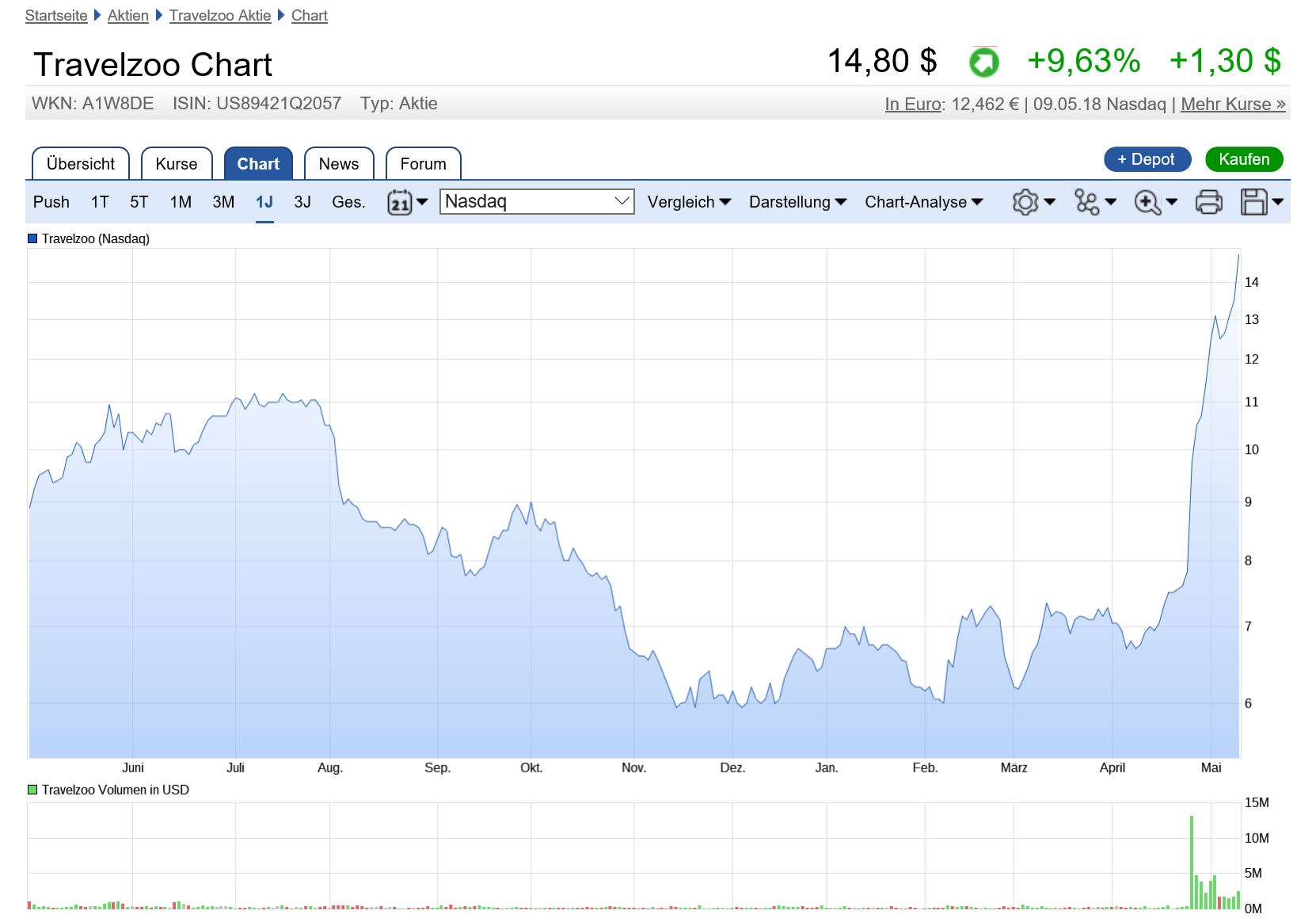
Task: Click the Nov. label on the chart axis
Action: pos(633,768)
